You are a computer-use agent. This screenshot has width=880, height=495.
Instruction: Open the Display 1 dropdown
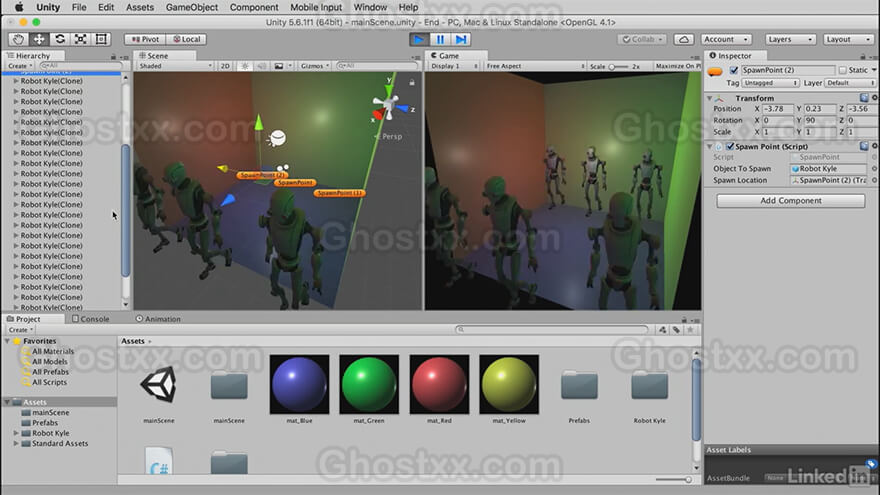point(453,66)
